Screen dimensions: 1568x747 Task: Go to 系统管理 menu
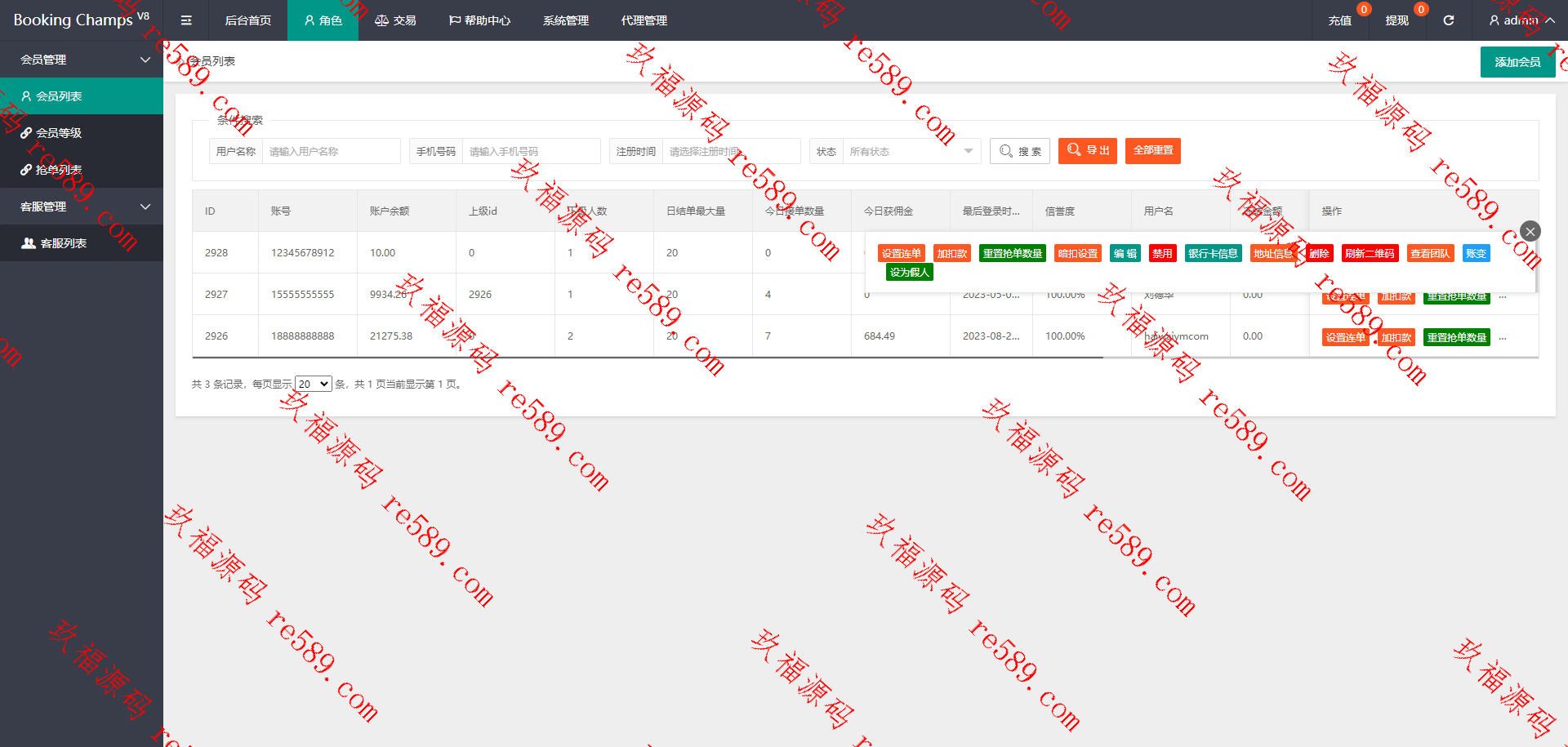click(x=566, y=20)
